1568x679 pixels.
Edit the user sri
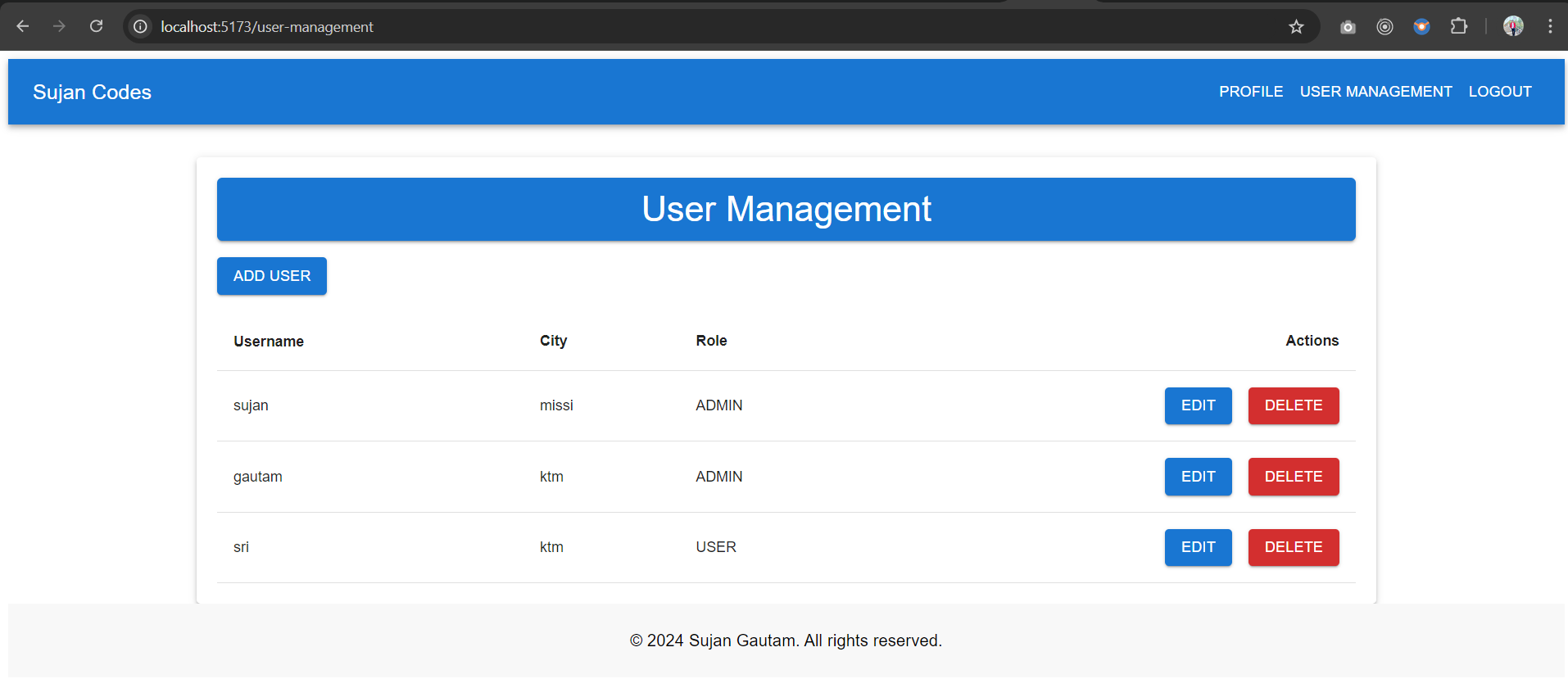coord(1198,547)
